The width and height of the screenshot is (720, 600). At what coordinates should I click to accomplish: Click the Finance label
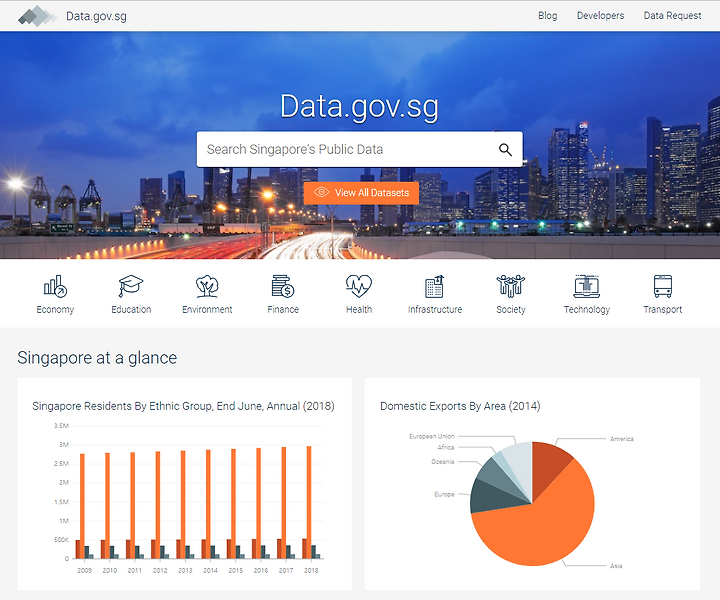[283, 309]
